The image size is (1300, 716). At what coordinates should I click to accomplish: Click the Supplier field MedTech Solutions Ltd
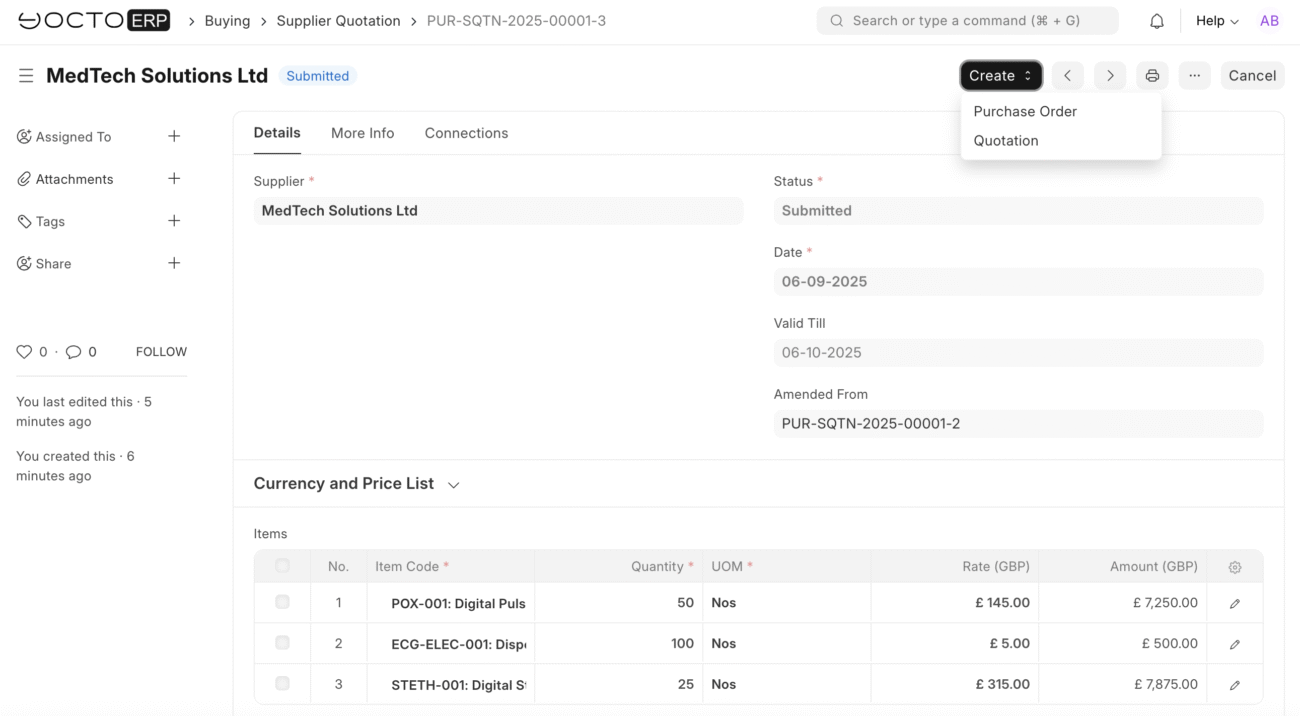pyautogui.click(x=498, y=211)
